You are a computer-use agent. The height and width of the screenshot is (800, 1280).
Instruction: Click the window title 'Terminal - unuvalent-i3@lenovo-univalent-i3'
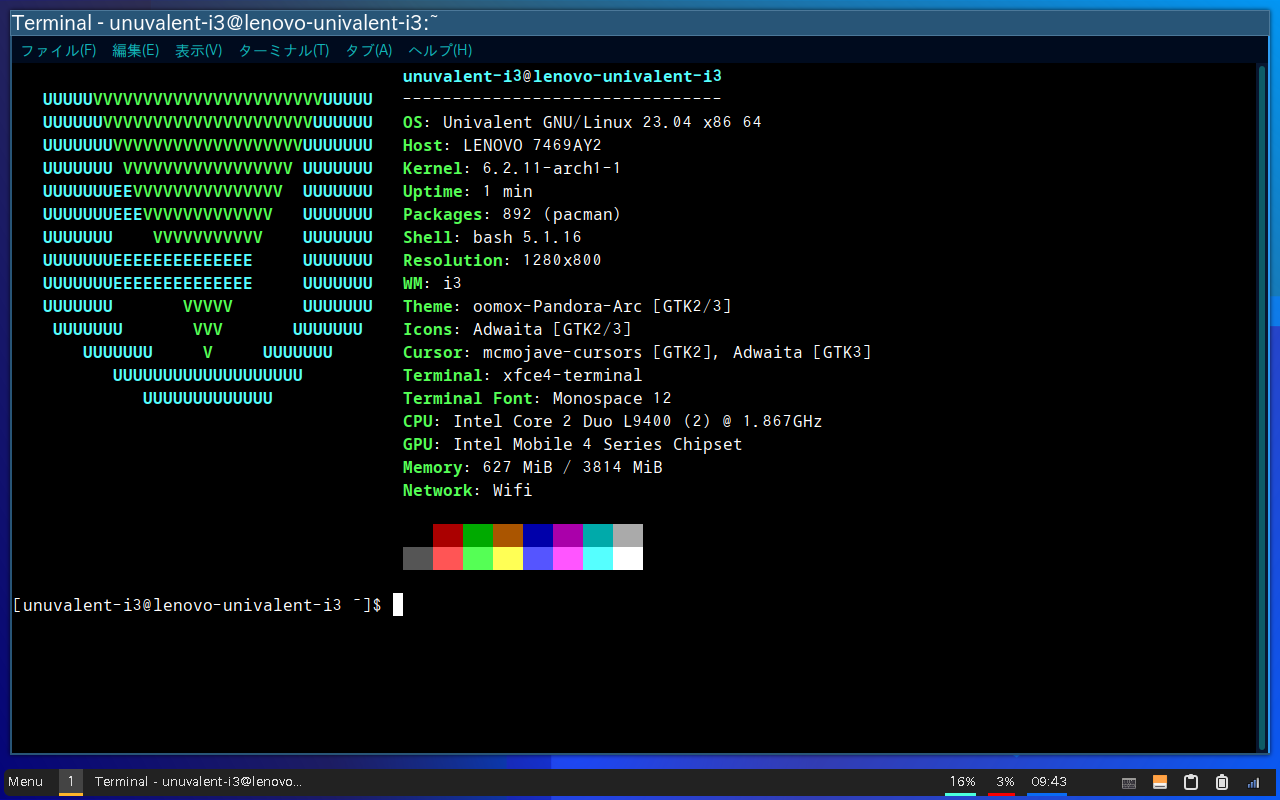[x=226, y=23]
